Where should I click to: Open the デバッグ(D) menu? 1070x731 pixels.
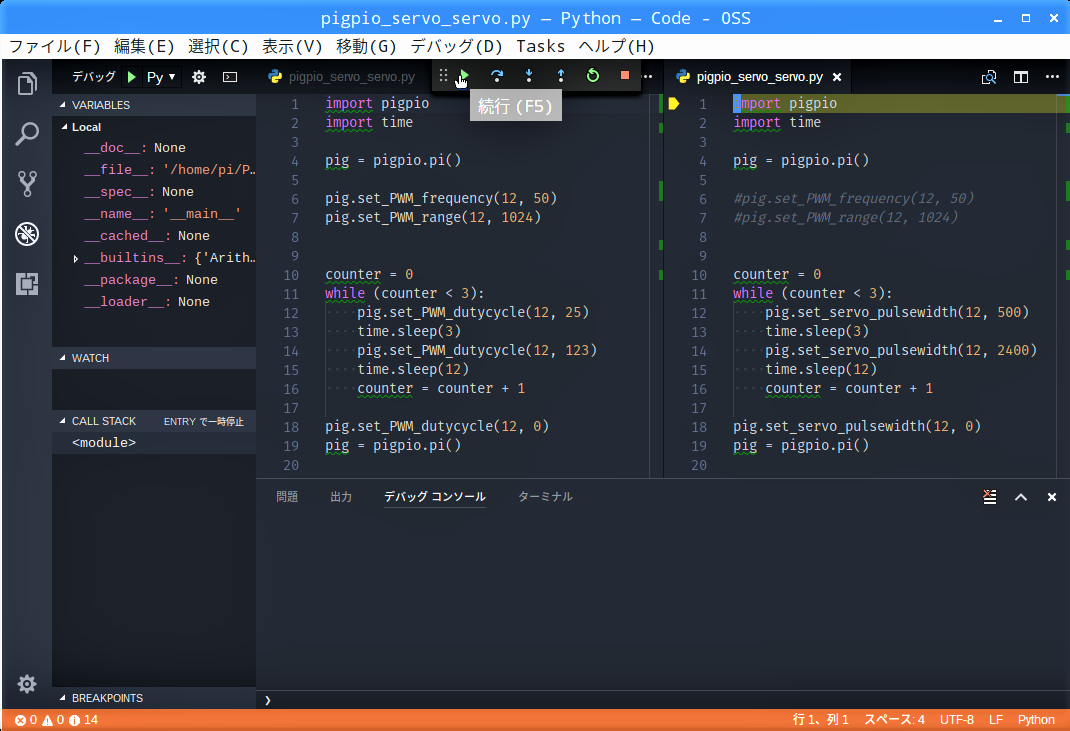(456, 46)
